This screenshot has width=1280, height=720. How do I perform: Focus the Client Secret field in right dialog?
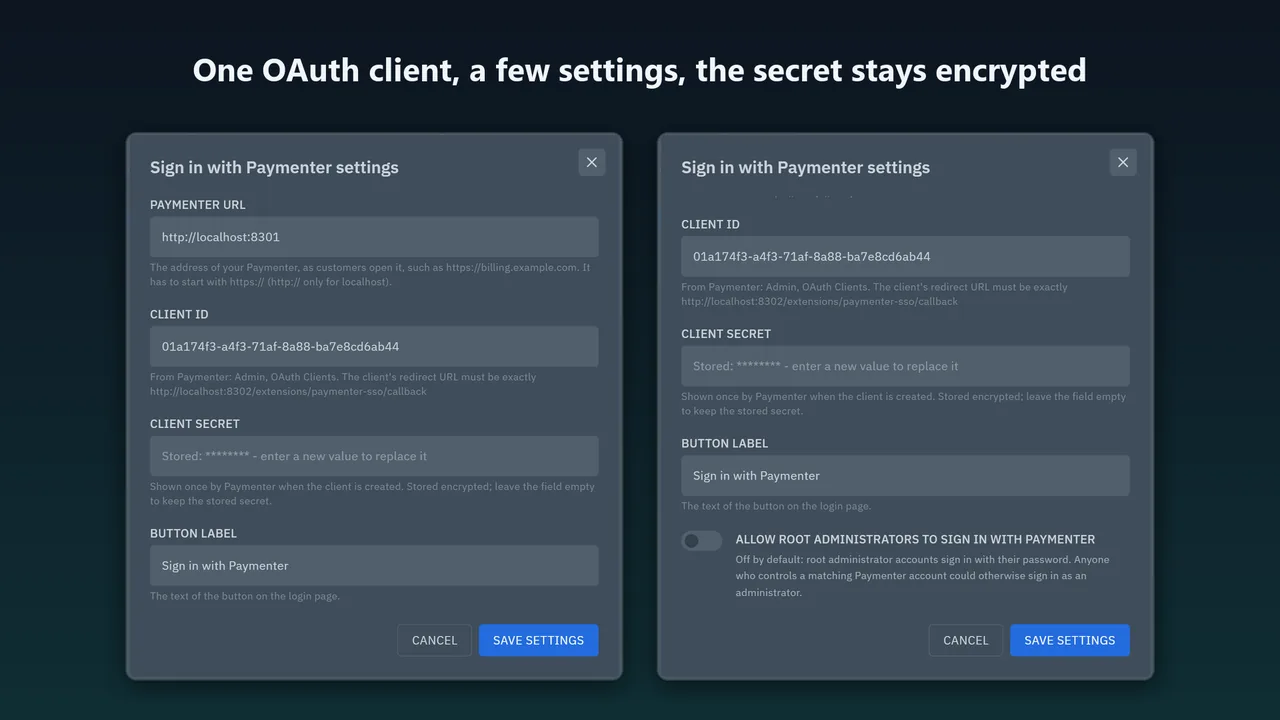905,366
